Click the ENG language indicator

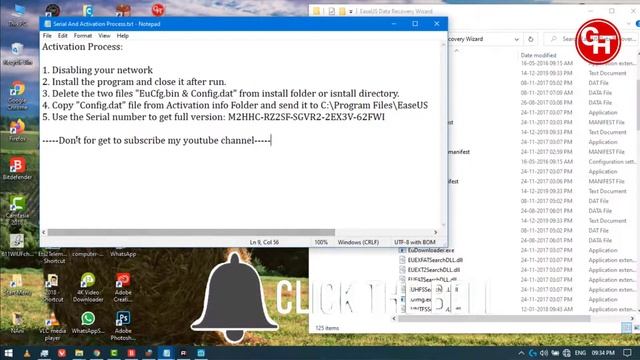pos(580,353)
